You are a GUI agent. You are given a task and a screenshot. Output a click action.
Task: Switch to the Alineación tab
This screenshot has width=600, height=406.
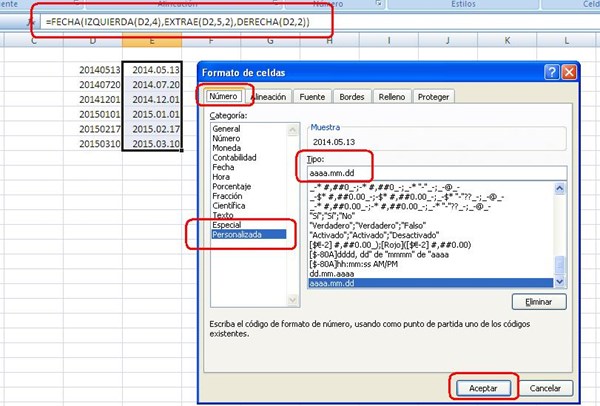[265, 96]
